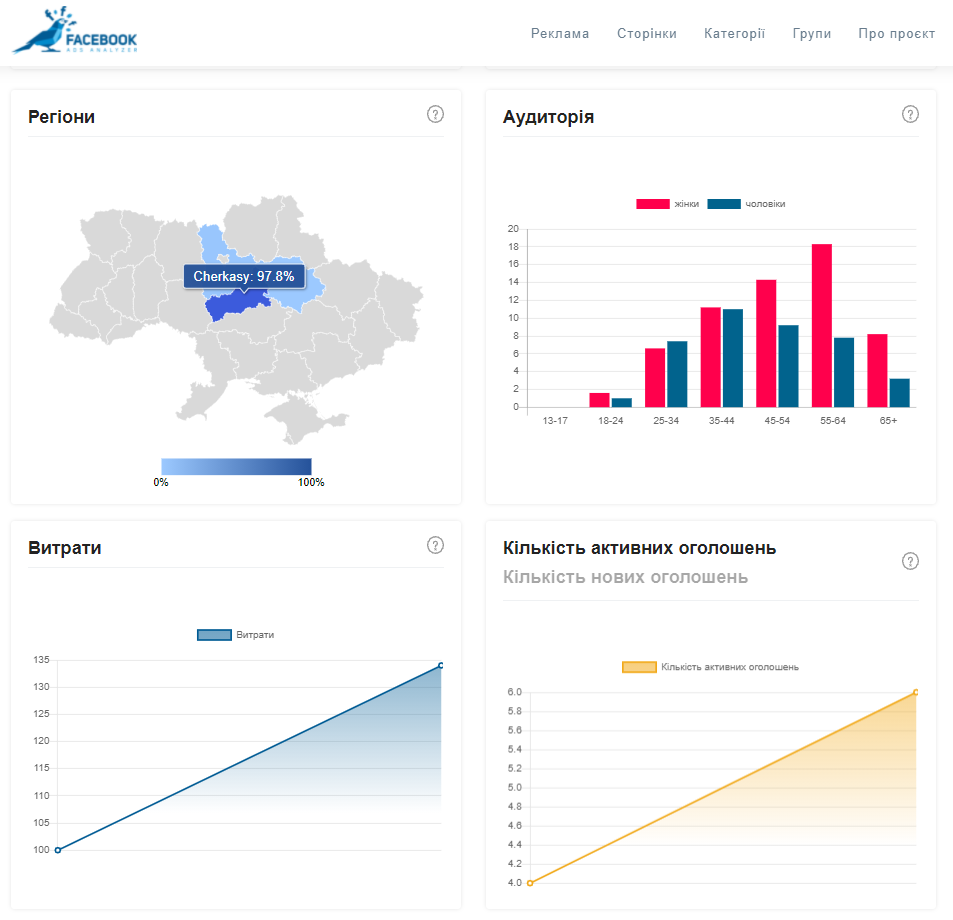
Task: Open help icon for Витрати panel
Action: click(435, 545)
